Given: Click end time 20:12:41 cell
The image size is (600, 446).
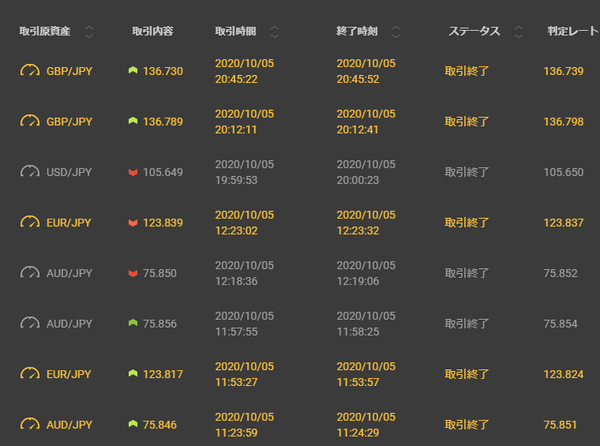Looking at the screenshot, I should pos(358,130).
